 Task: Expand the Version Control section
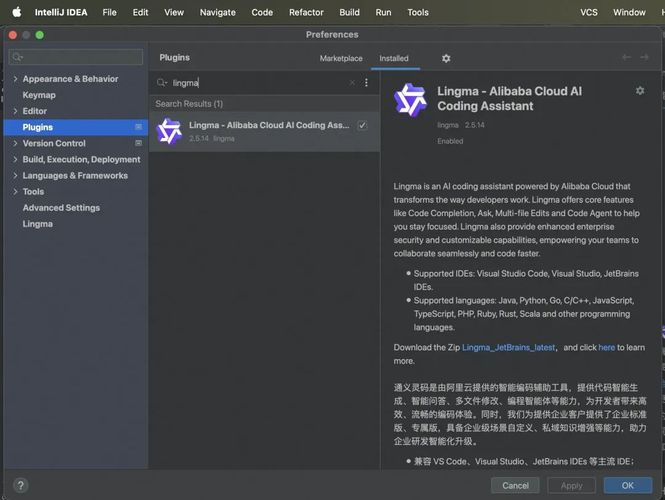point(15,143)
